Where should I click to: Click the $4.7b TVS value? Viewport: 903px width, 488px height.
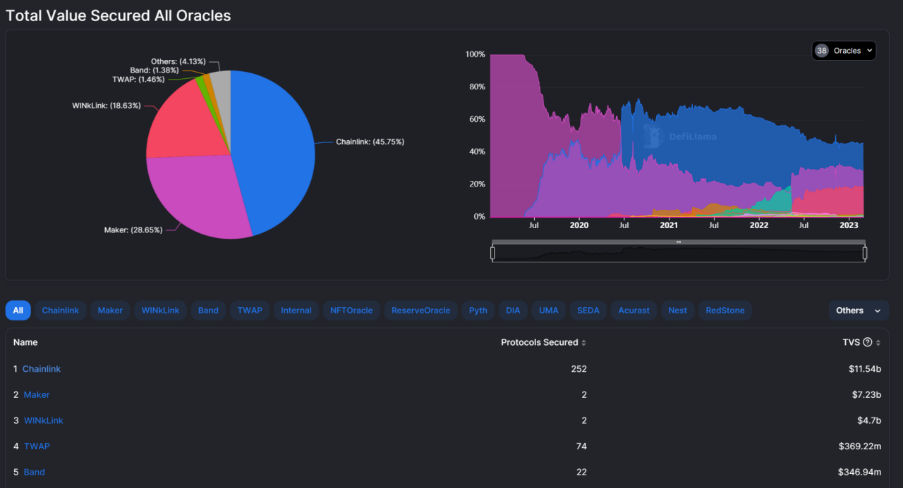(x=869, y=421)
